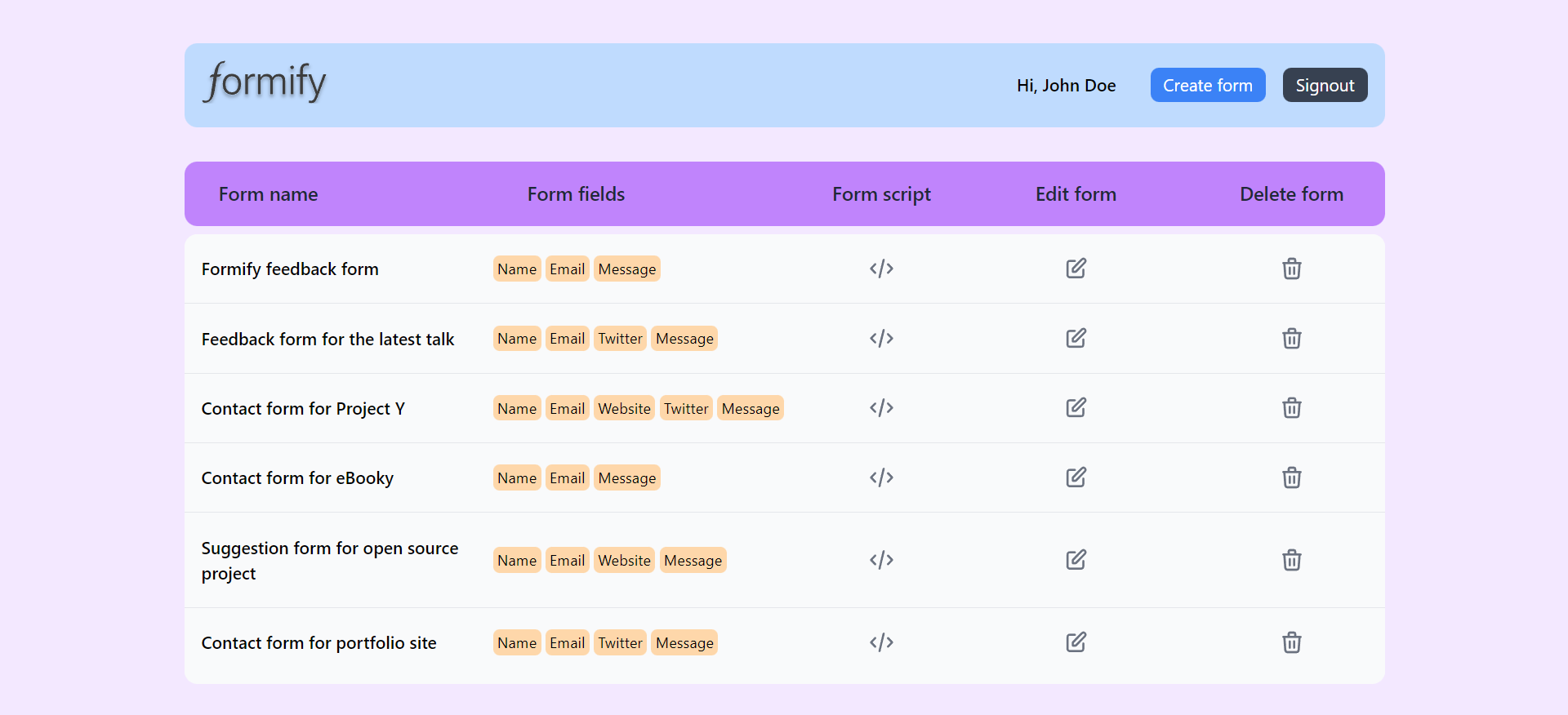Screen dimensions: 1568x715
Task: Open form script for Formify feedback form
Action: pyautogui.click(x=881, y=269)
